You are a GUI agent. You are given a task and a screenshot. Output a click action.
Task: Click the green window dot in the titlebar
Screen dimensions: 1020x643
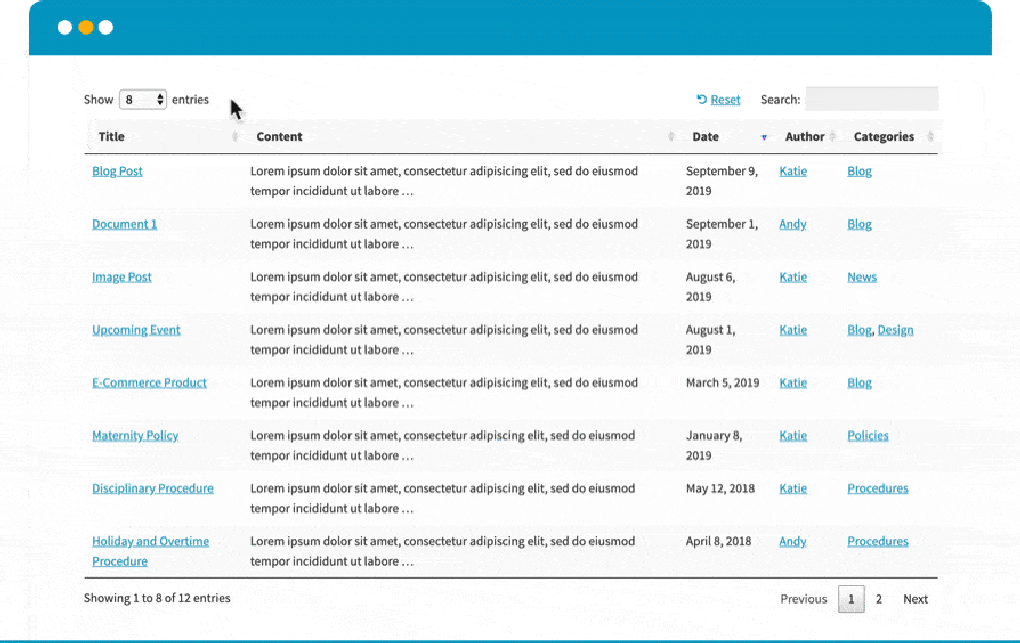pyautogui.click(x=106, y=27)
